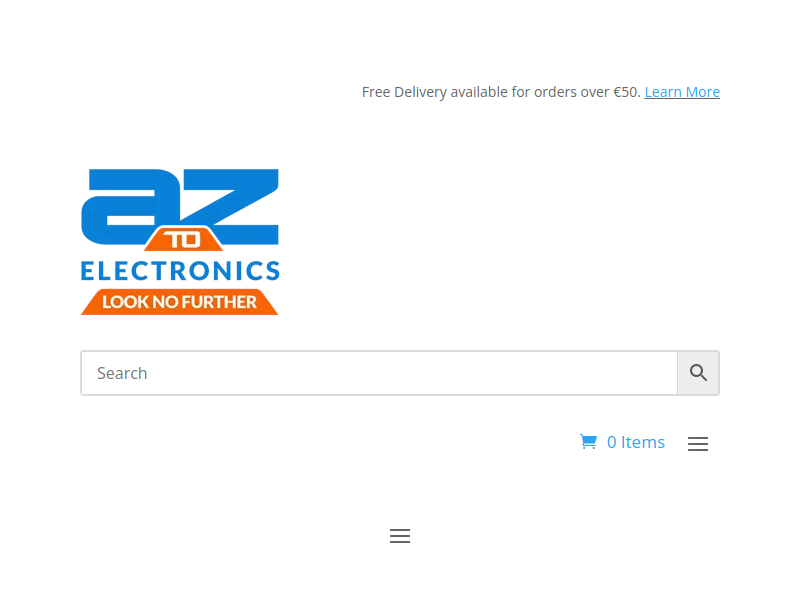Click the Free Delivery announcement text
Viewport: 800px width, 600px height.
501,92
